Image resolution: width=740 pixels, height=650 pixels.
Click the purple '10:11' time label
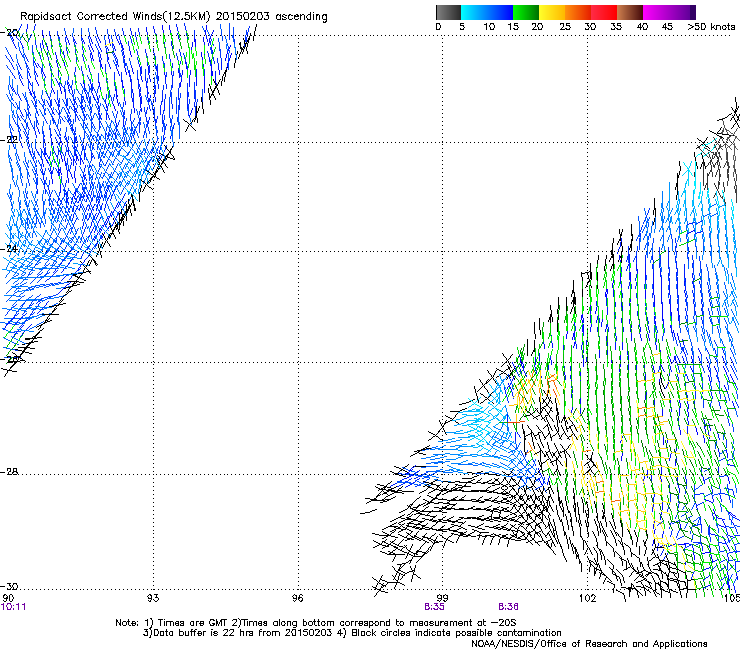(x=13, y=607)
